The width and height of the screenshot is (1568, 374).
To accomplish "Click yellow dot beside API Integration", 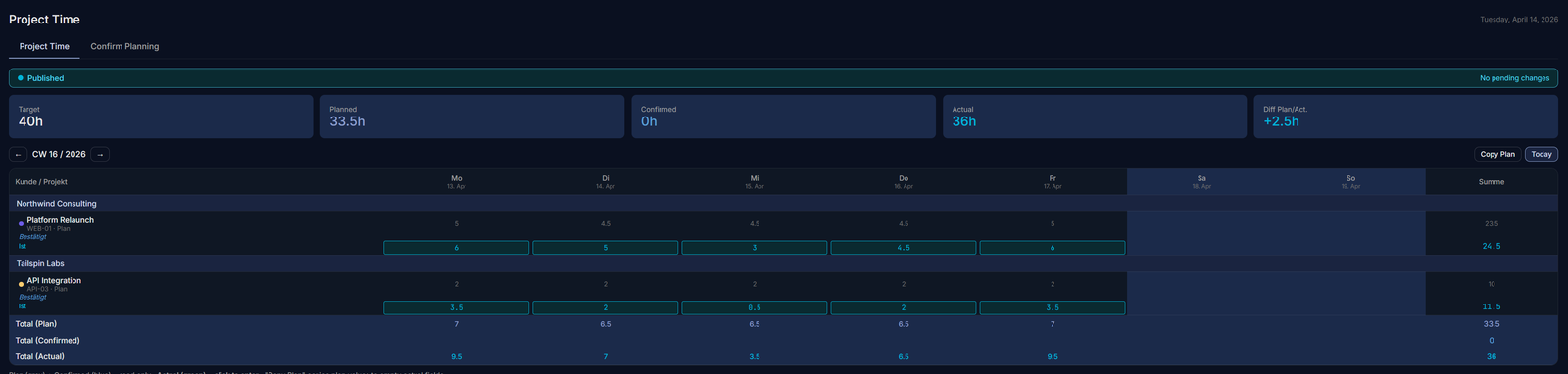I will (x=22, y=285).
